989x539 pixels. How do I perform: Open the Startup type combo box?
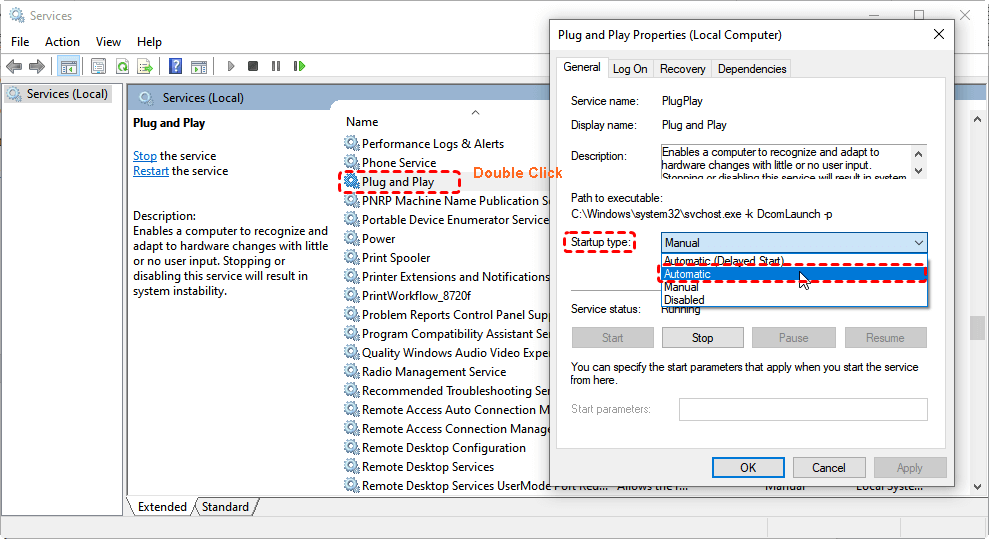click(794, 243)
